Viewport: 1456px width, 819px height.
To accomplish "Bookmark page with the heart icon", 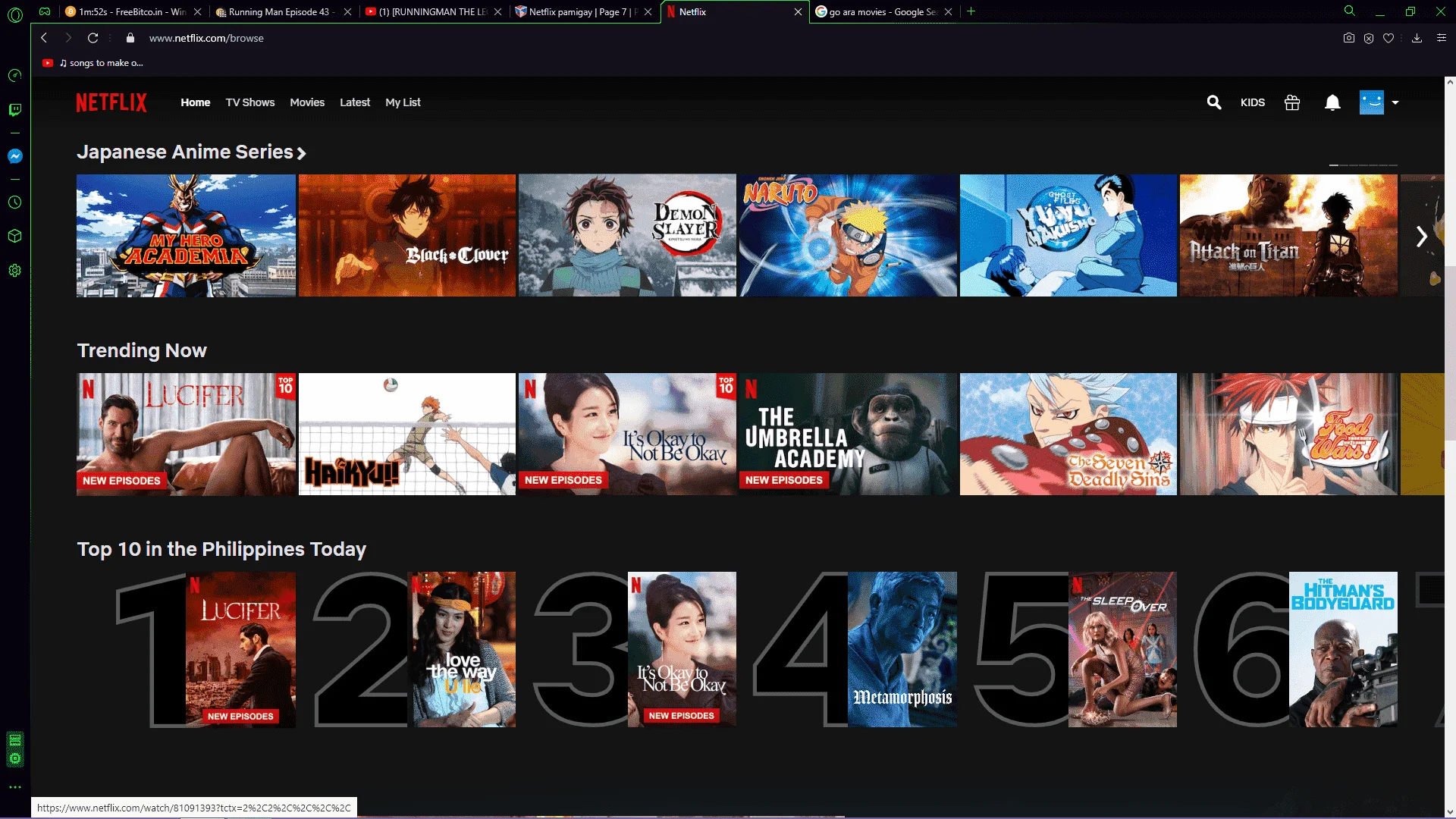I will pyautogui.click(x=1389, y=38).
